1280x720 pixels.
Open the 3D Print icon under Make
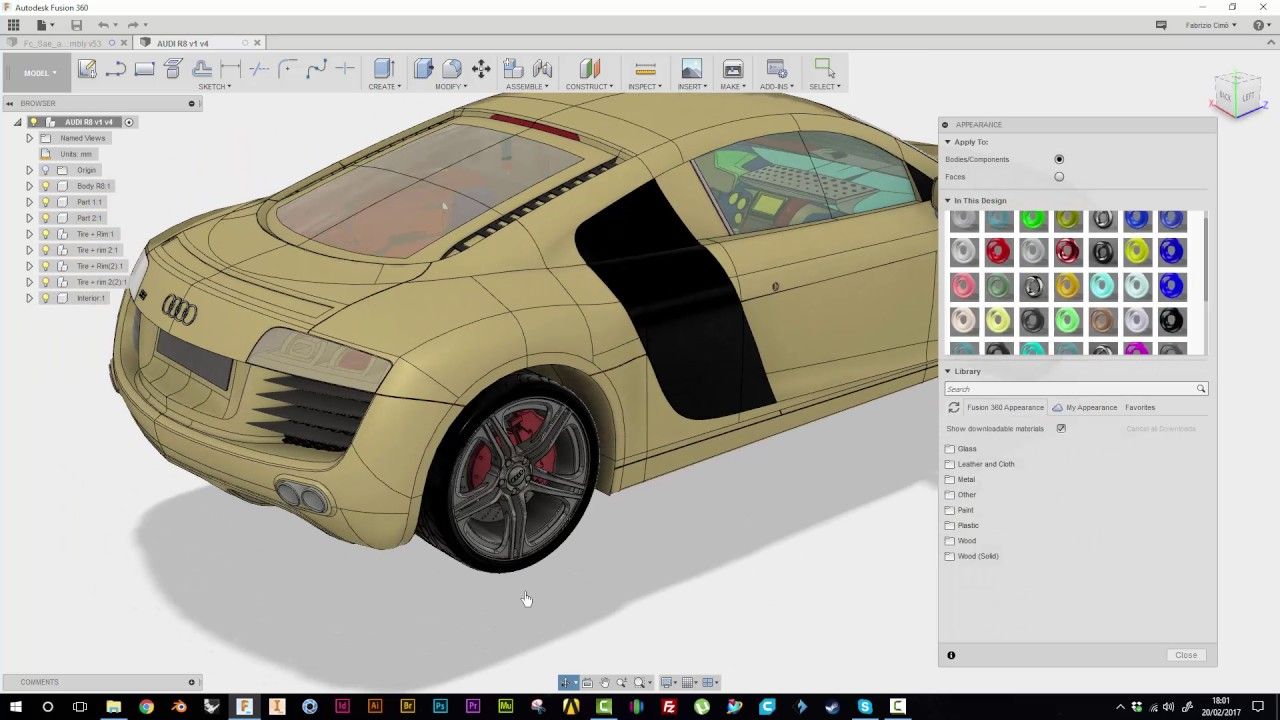[733, 67]
